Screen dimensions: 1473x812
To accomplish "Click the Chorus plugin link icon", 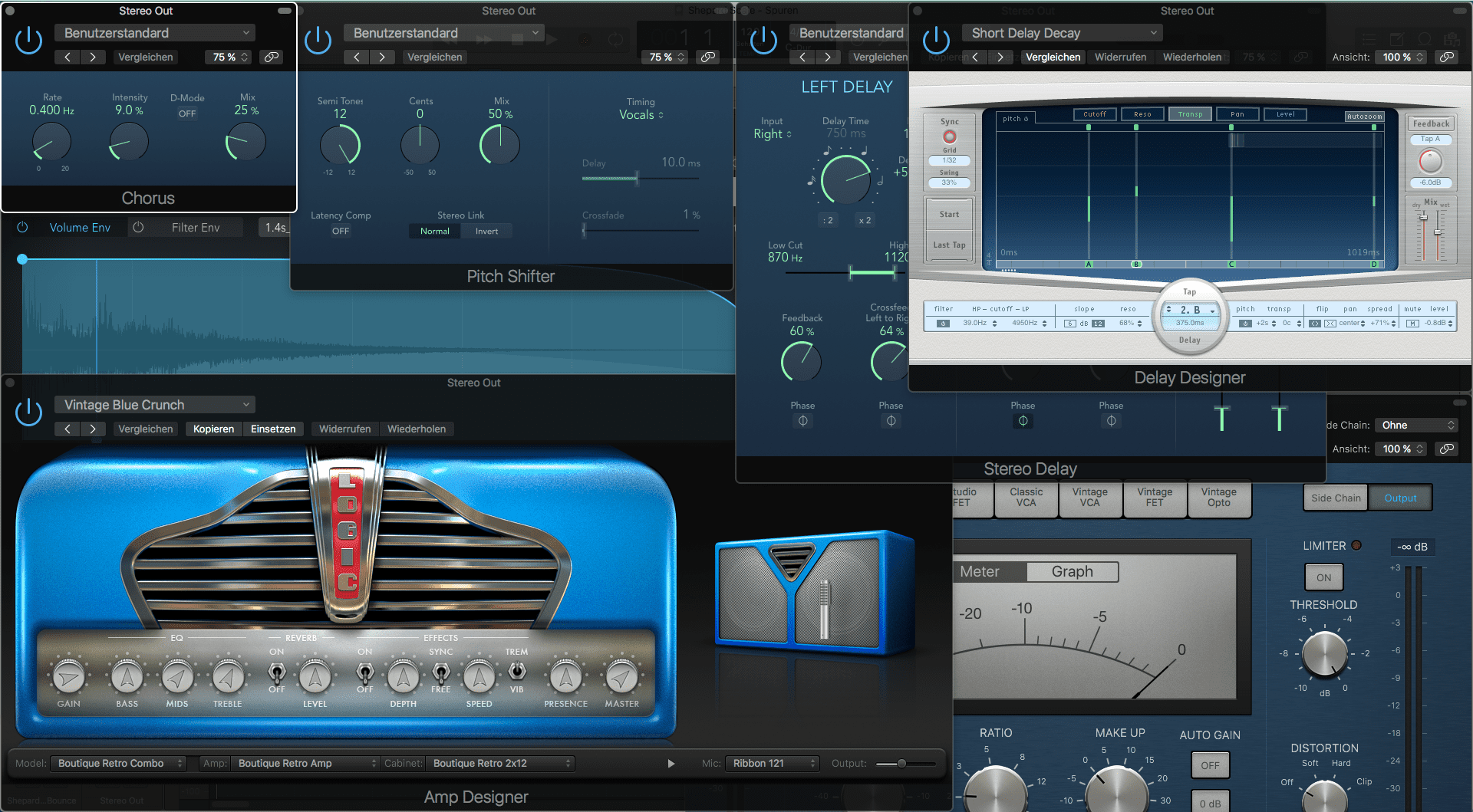I will (x=272, y=57).
